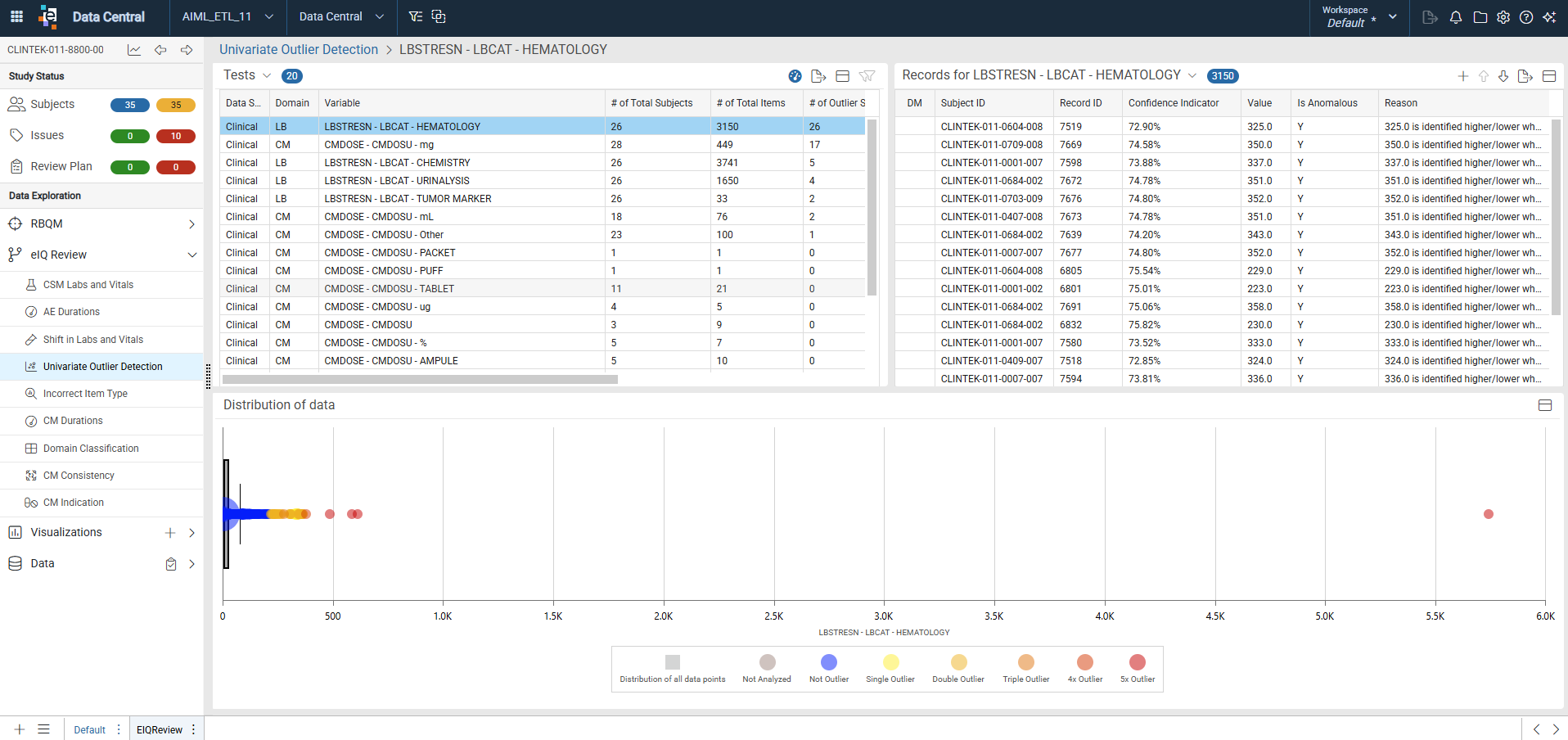Click the down arrow icon in Records panel
1568x740 pixels.
click(x=1503, y=76)
